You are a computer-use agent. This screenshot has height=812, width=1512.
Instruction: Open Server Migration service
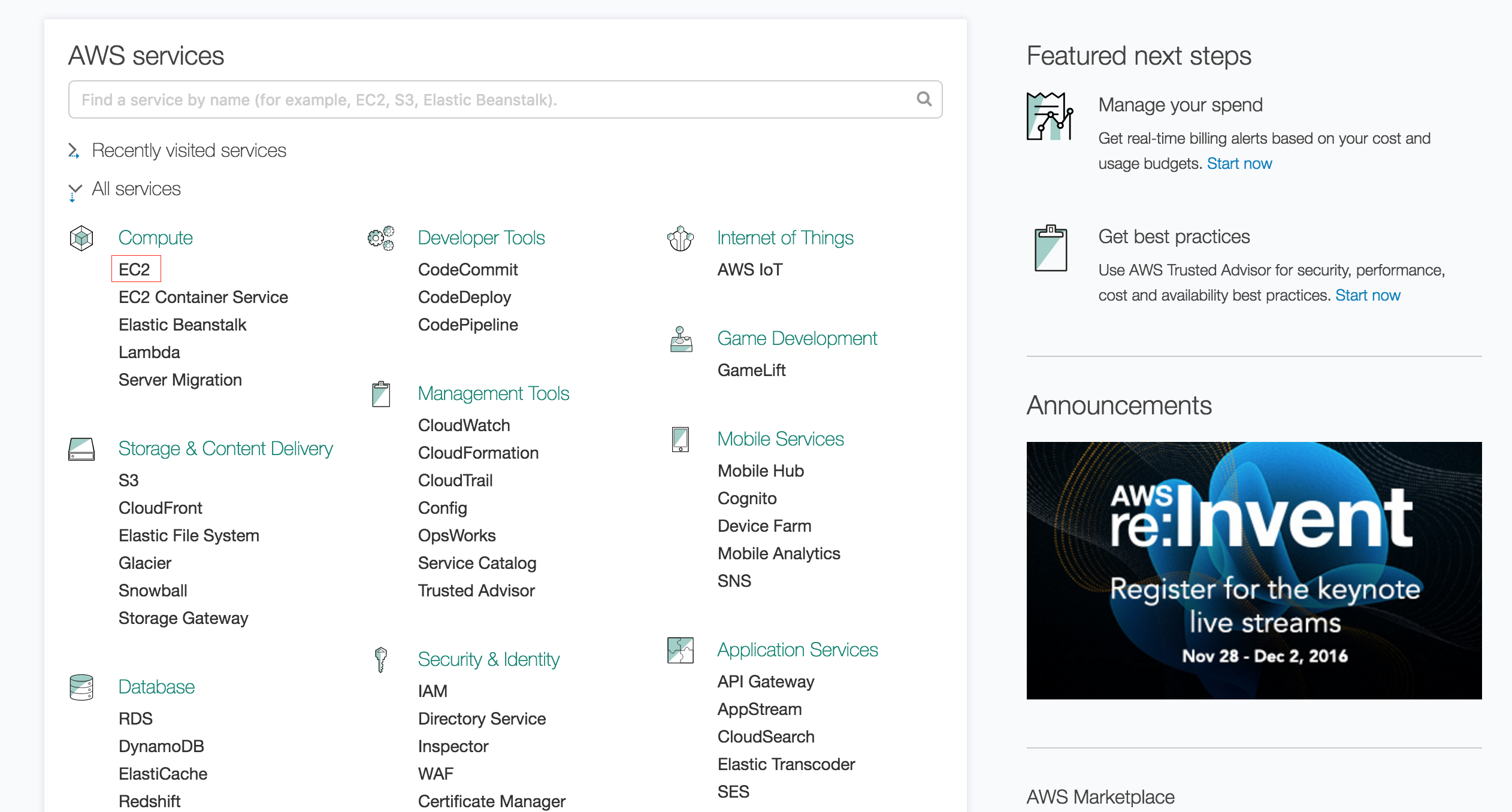tap(180, 380)
